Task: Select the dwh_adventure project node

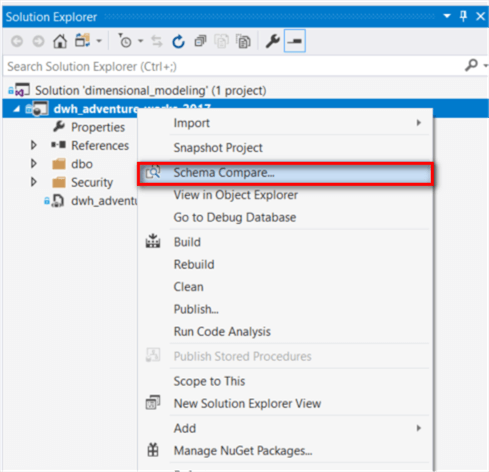Action: (x=96, y=109)
